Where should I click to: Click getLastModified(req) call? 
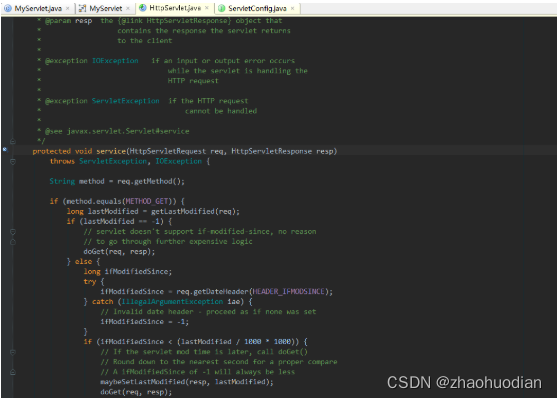click(x=193, y=211)
